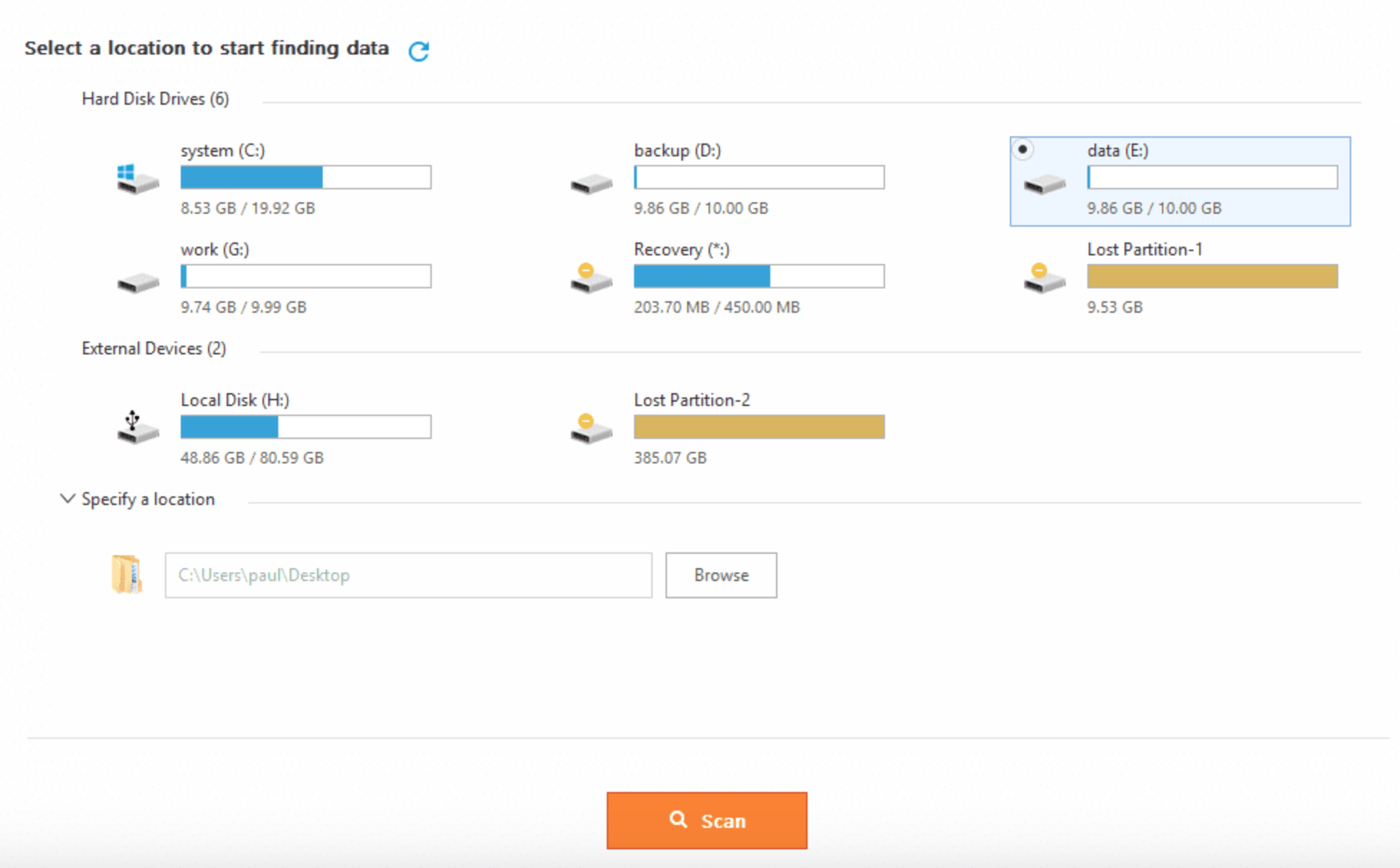Select the Lost Partition-2 drive icon
This screenshot has height=868, width=1400.
coord(592,429)
